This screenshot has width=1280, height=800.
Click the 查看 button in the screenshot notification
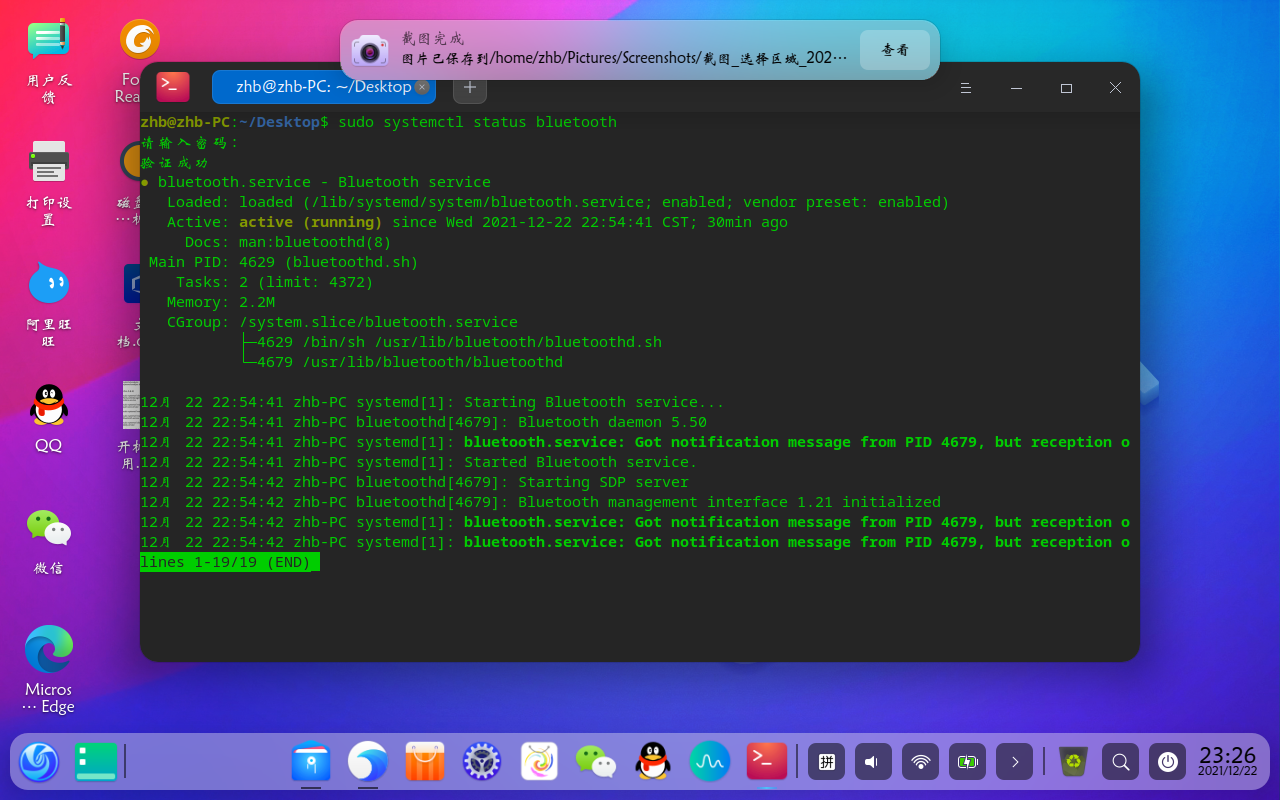[x=895, y=48]
